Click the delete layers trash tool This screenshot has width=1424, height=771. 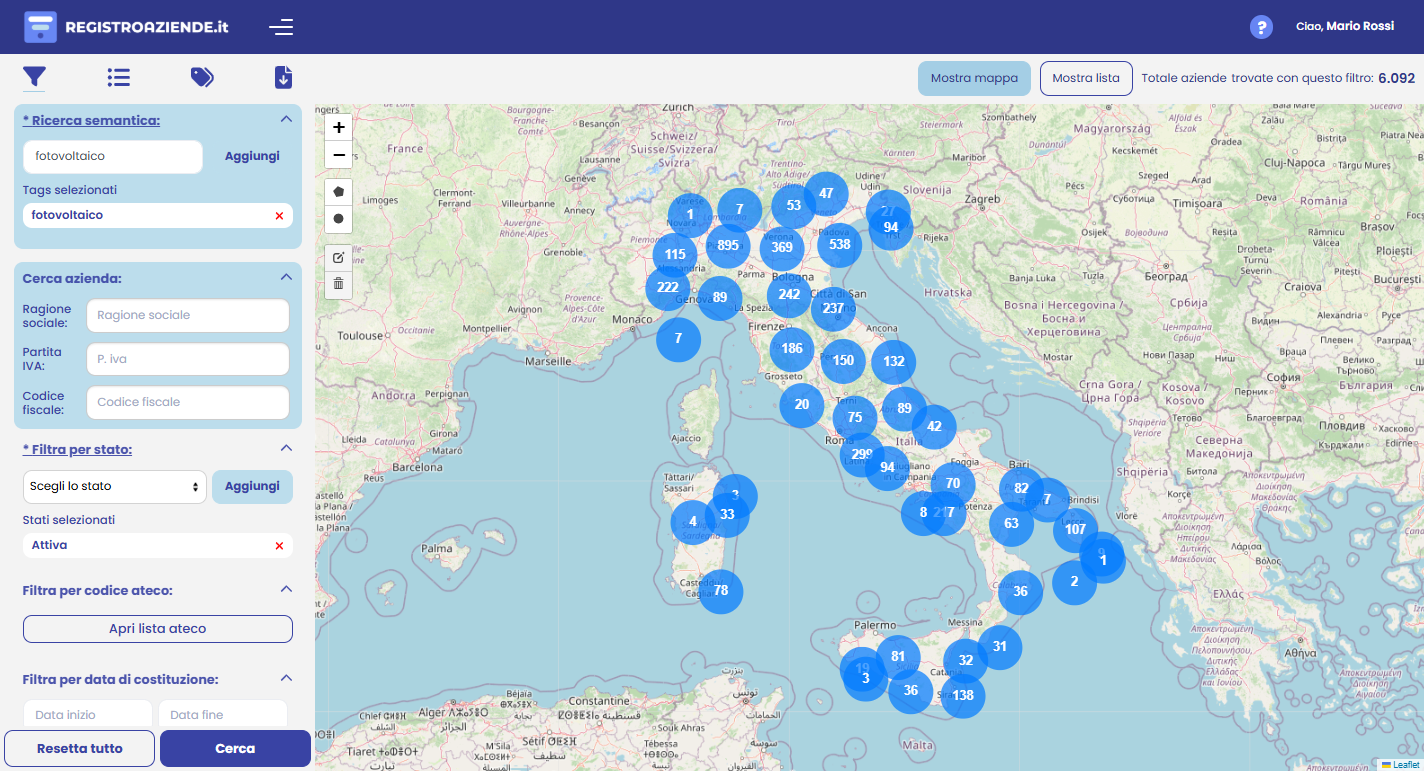339,284
